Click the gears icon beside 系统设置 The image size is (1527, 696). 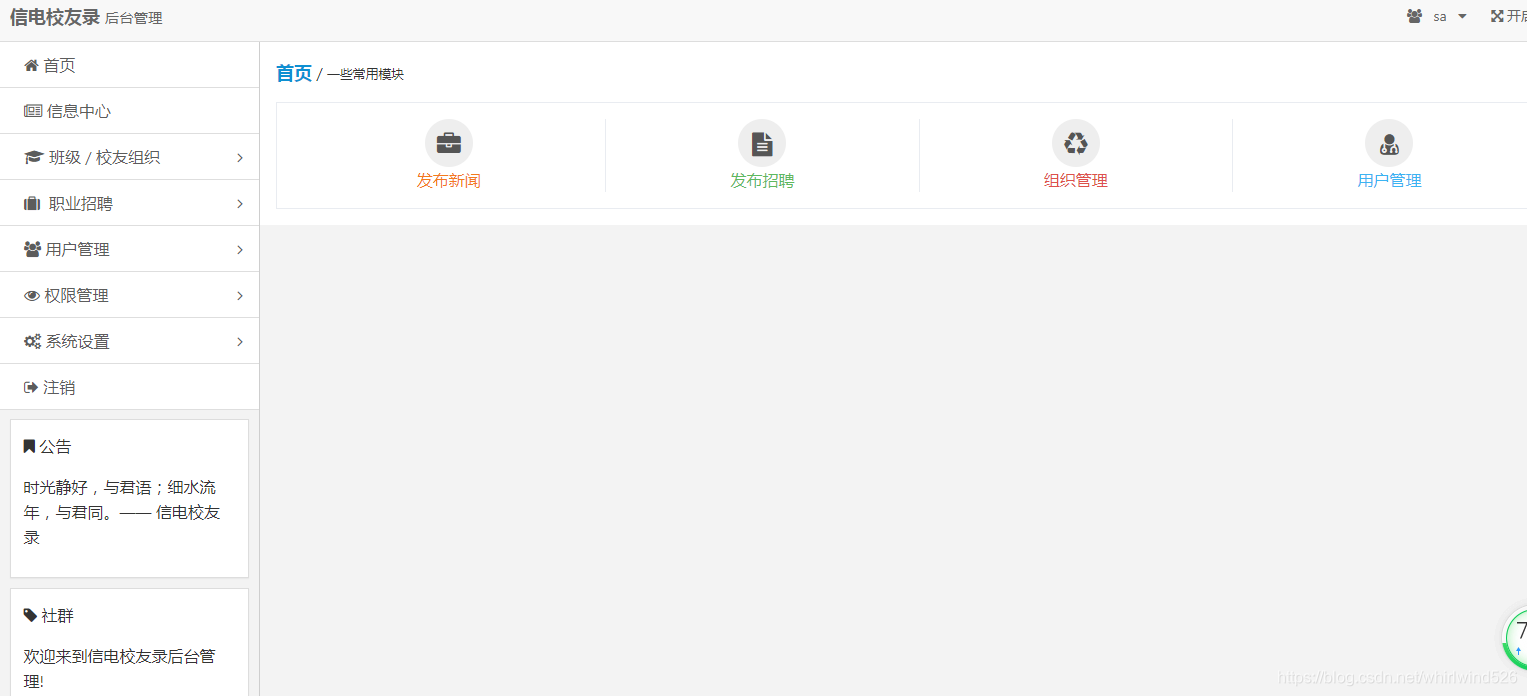coord(33,341)
